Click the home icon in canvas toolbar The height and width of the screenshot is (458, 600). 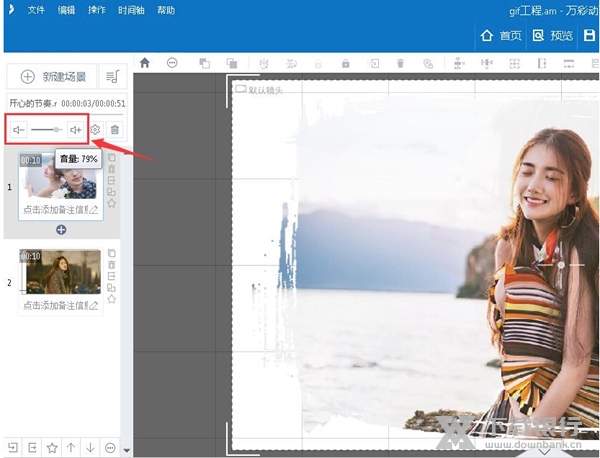[x=145, y=63]
